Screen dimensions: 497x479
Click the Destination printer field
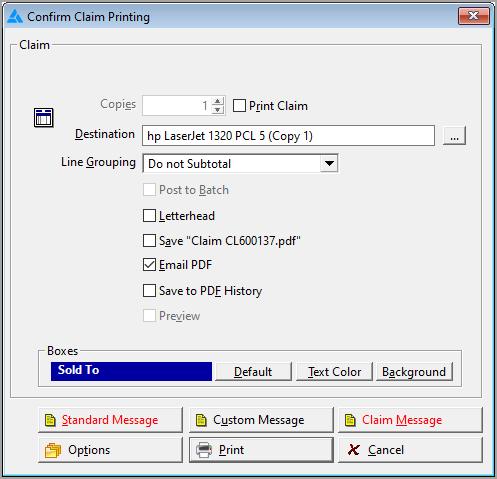288,136
